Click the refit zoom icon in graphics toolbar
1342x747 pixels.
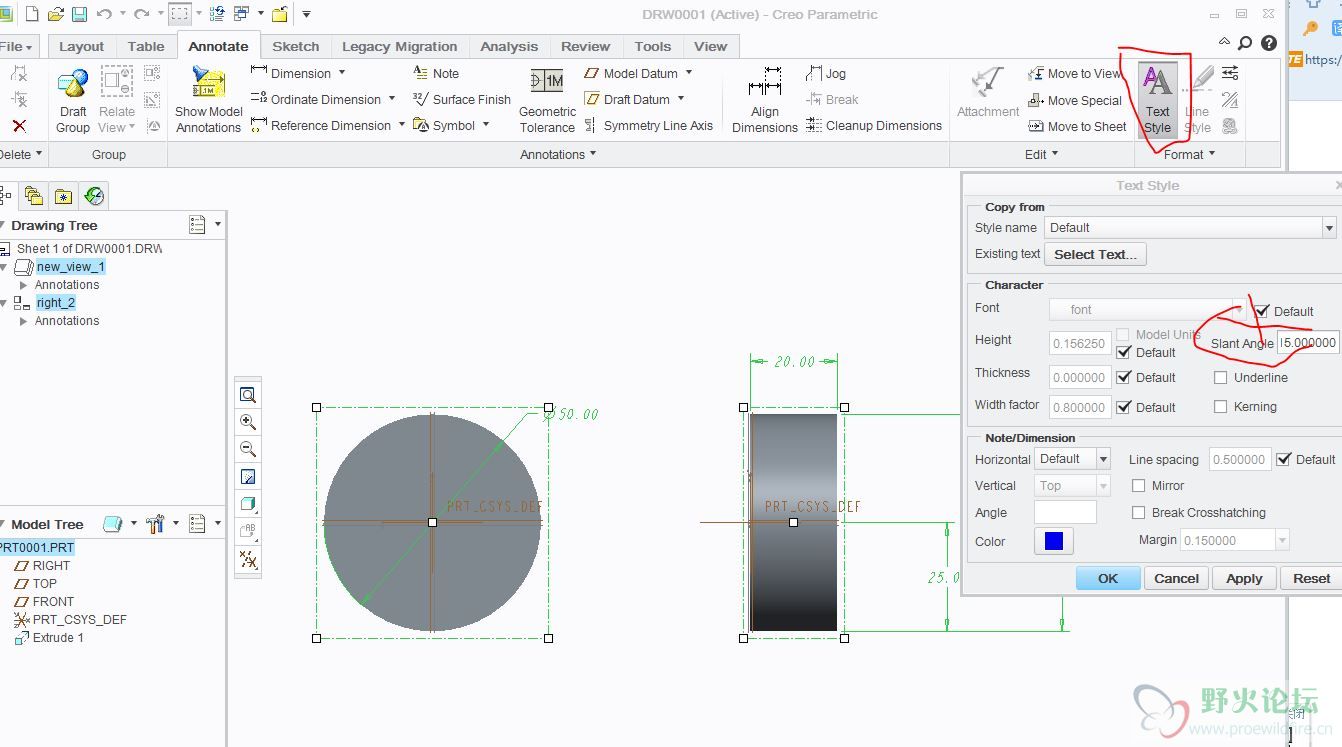(248, 395)
